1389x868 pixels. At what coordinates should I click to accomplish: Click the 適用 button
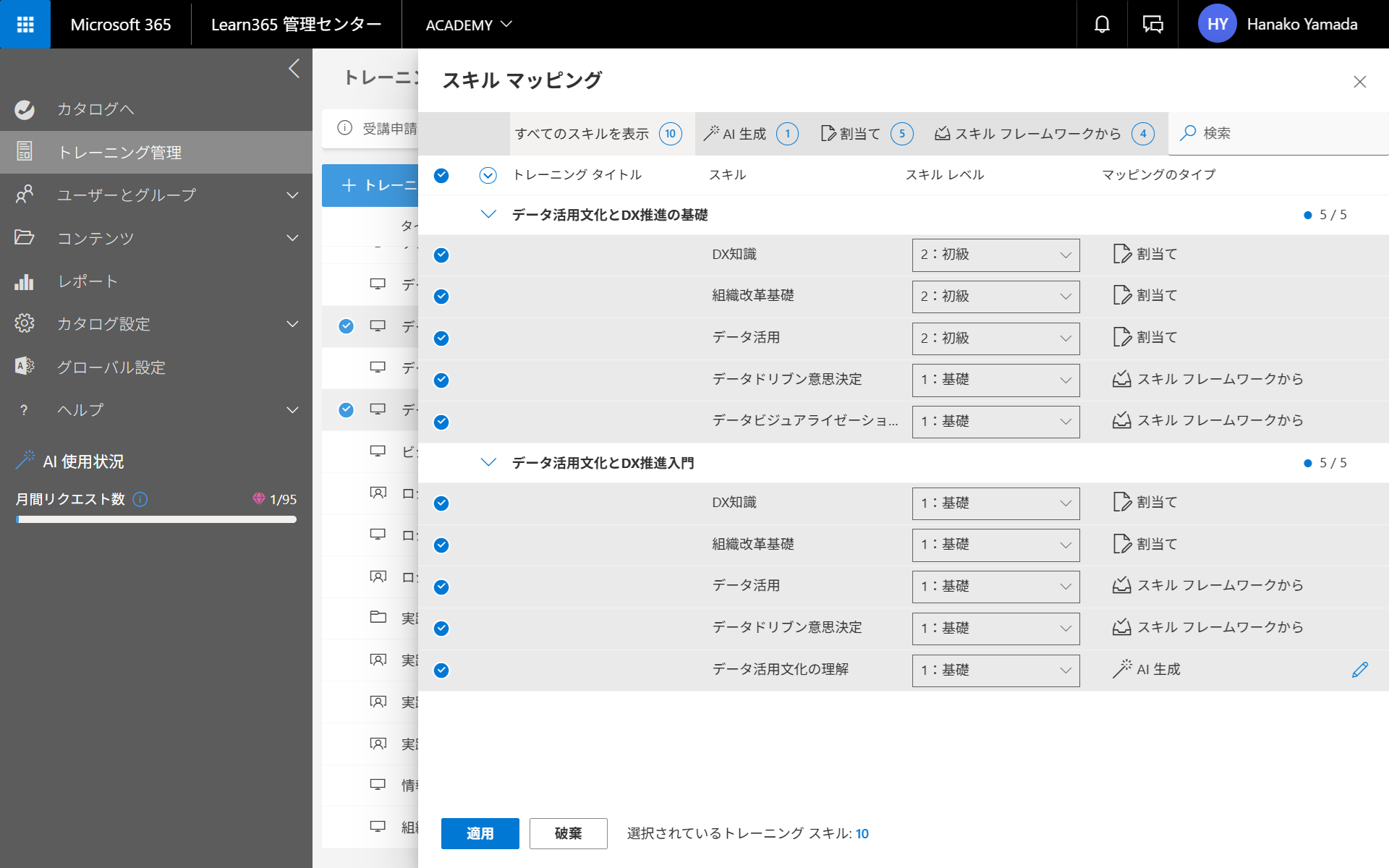tap(480, 833)
